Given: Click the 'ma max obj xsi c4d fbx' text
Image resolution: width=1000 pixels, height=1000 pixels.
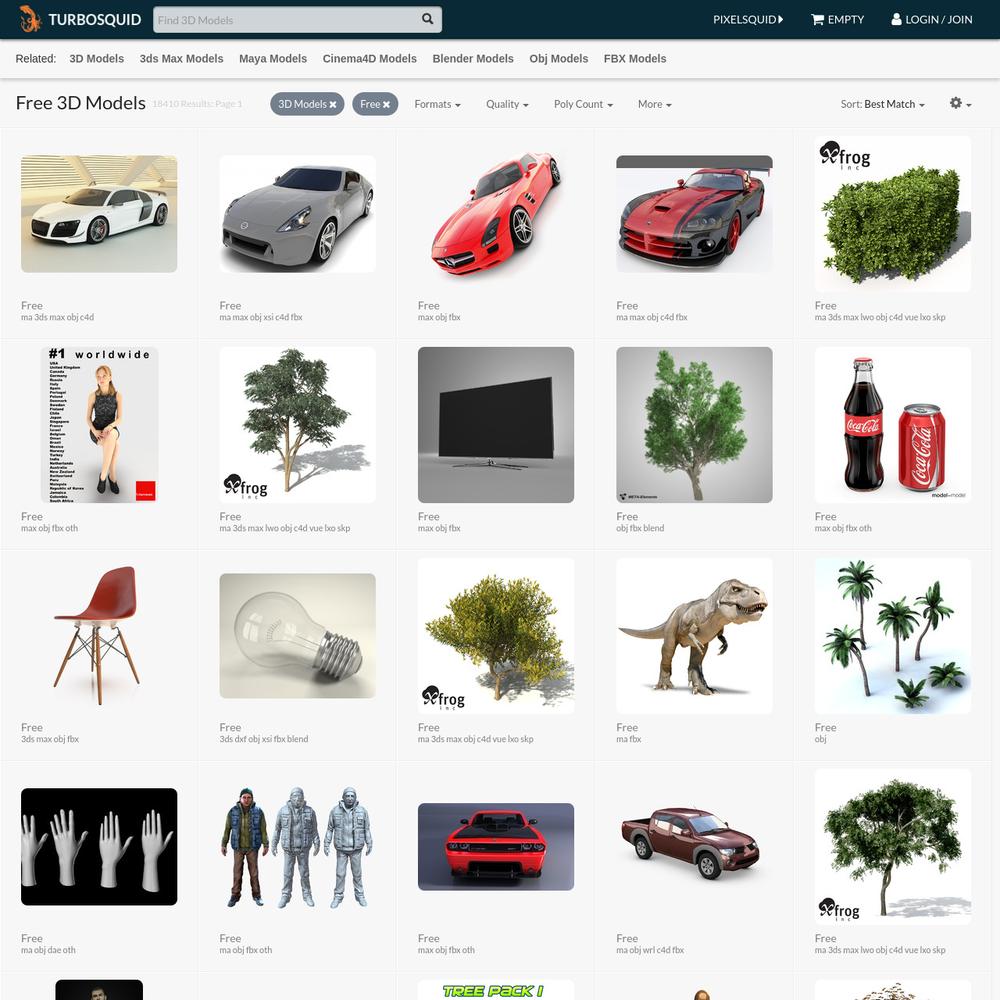Looking at the screenshot, I should (x=261, y=317).
